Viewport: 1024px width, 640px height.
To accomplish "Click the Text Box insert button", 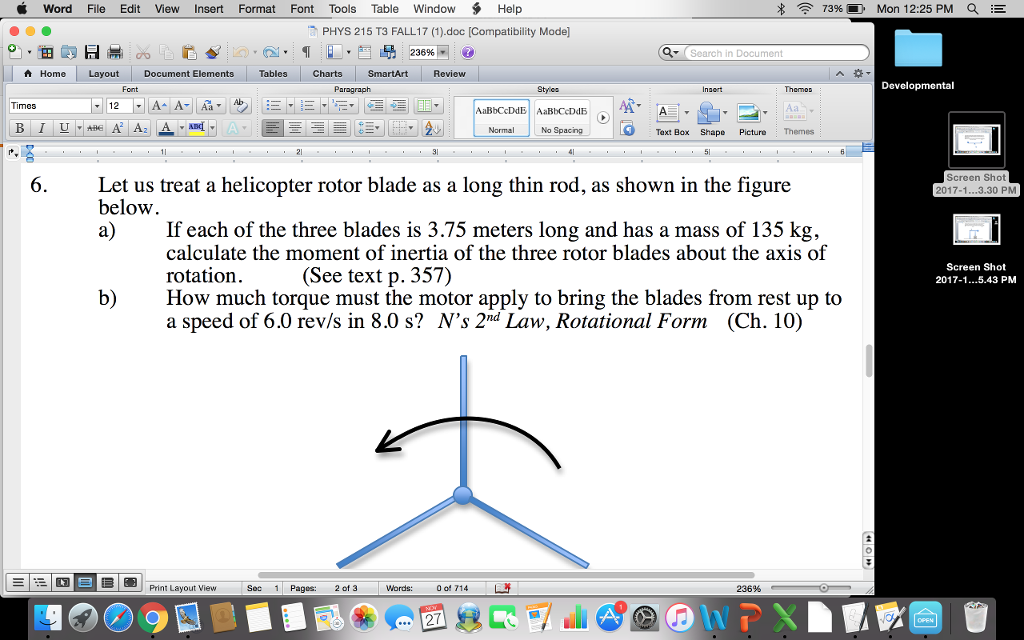I will click(672, 116).
